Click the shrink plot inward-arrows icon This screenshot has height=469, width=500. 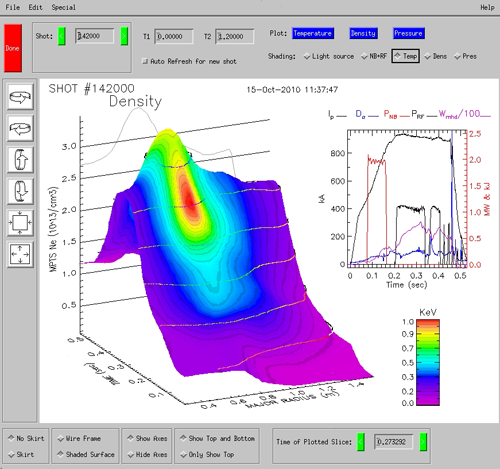20,223
